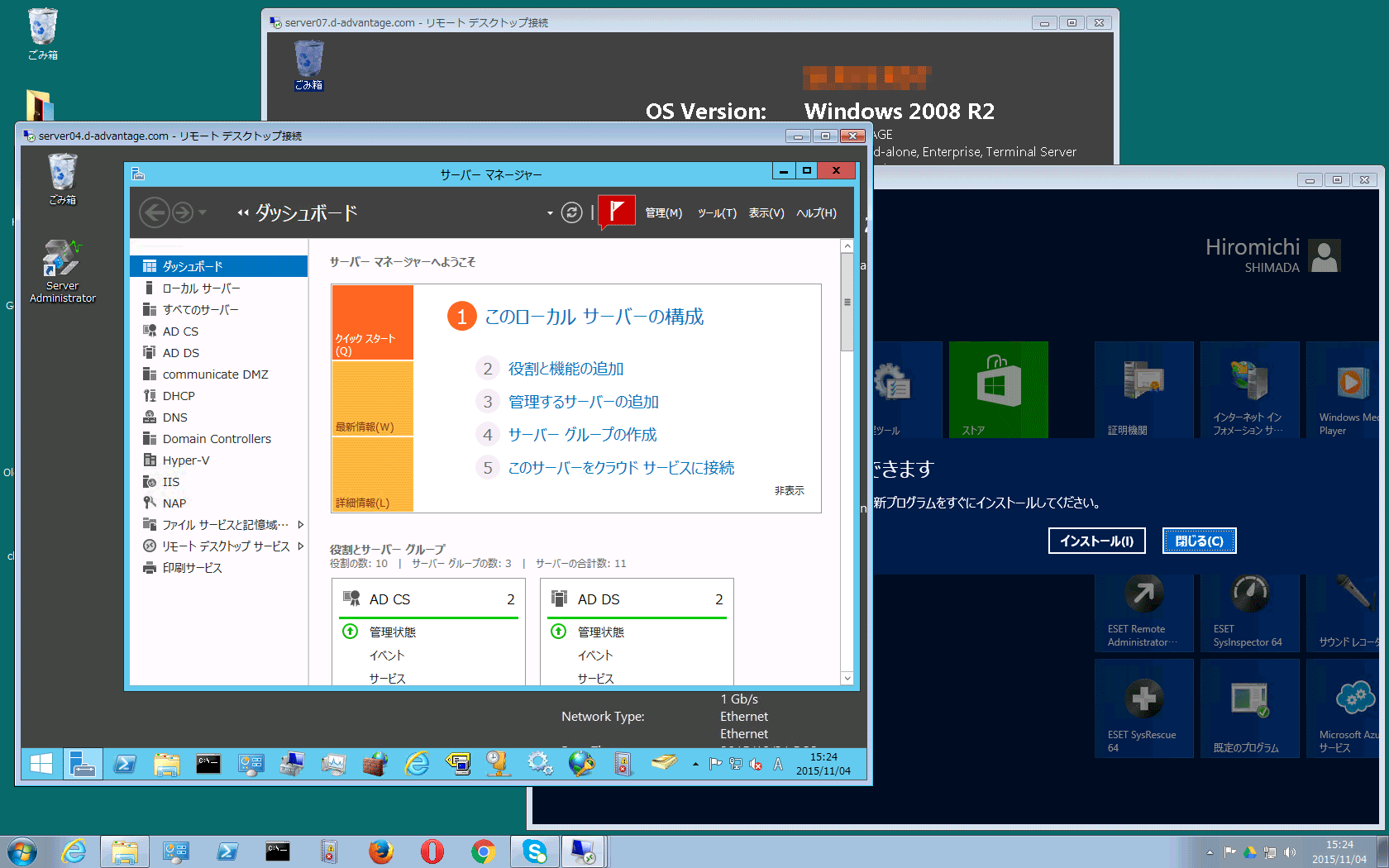Expand ファイル サービスと記憶域 arrow
The width and height of the screenshot is (1389, 868).
[300, 524]
